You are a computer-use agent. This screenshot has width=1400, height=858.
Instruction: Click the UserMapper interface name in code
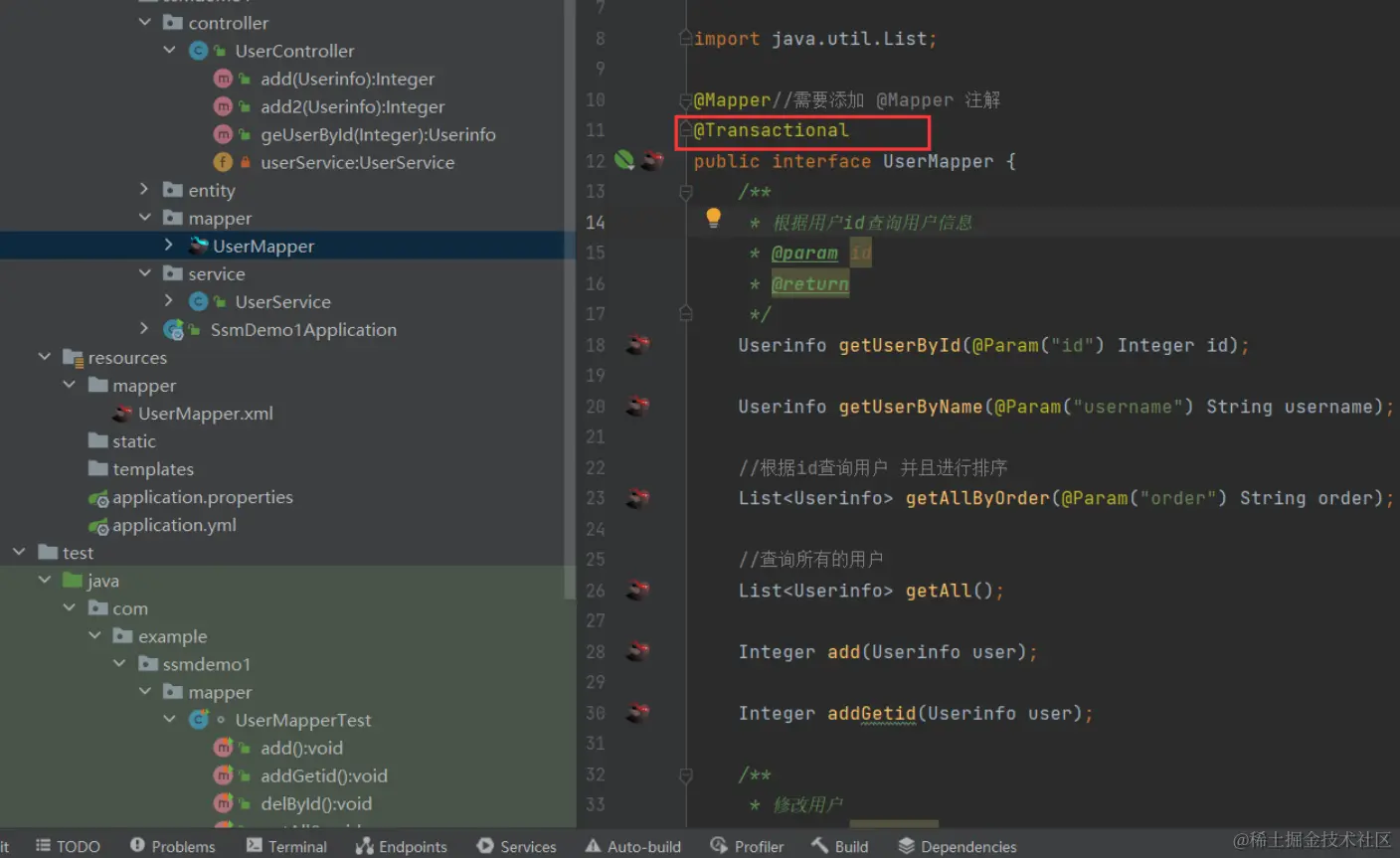pyautogui.click(x=938, y=161)
